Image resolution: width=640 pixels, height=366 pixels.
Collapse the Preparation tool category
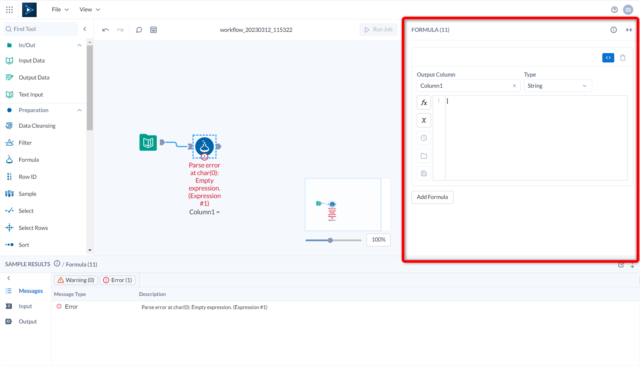click(79, 110)
